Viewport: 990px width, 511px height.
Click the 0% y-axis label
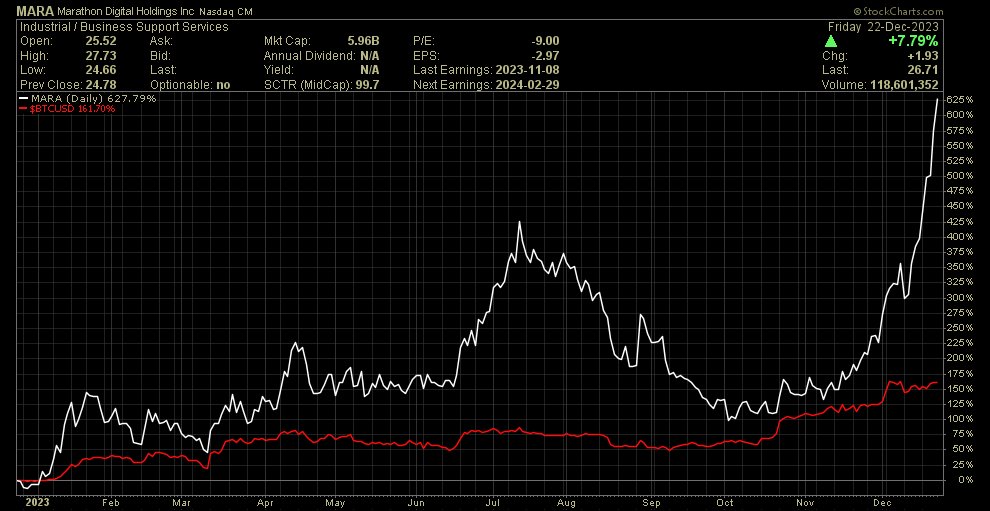click(963, 479)
